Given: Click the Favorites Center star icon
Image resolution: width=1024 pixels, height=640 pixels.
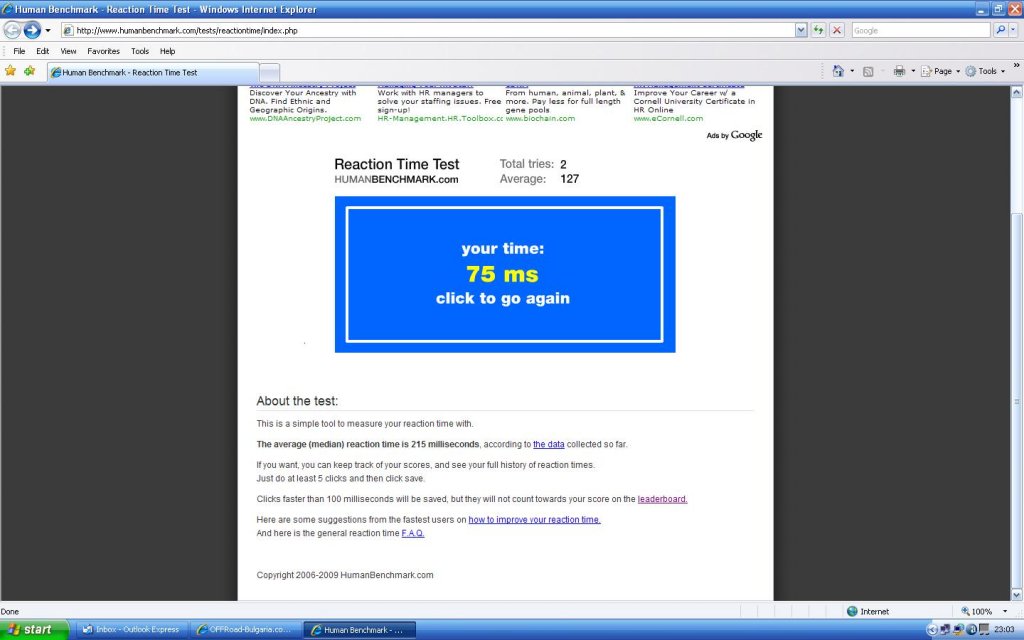Looking at the screenshot, I should 10,71.
